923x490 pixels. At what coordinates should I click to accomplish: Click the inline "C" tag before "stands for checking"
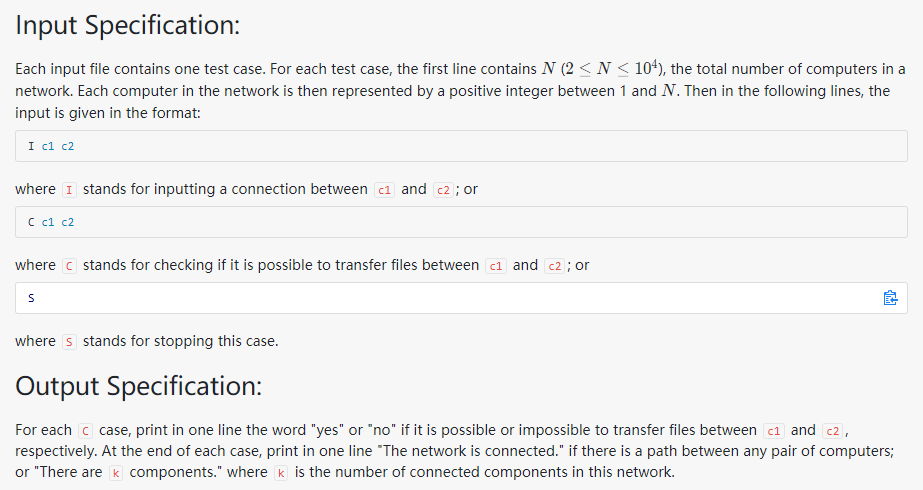click(69, 266)
